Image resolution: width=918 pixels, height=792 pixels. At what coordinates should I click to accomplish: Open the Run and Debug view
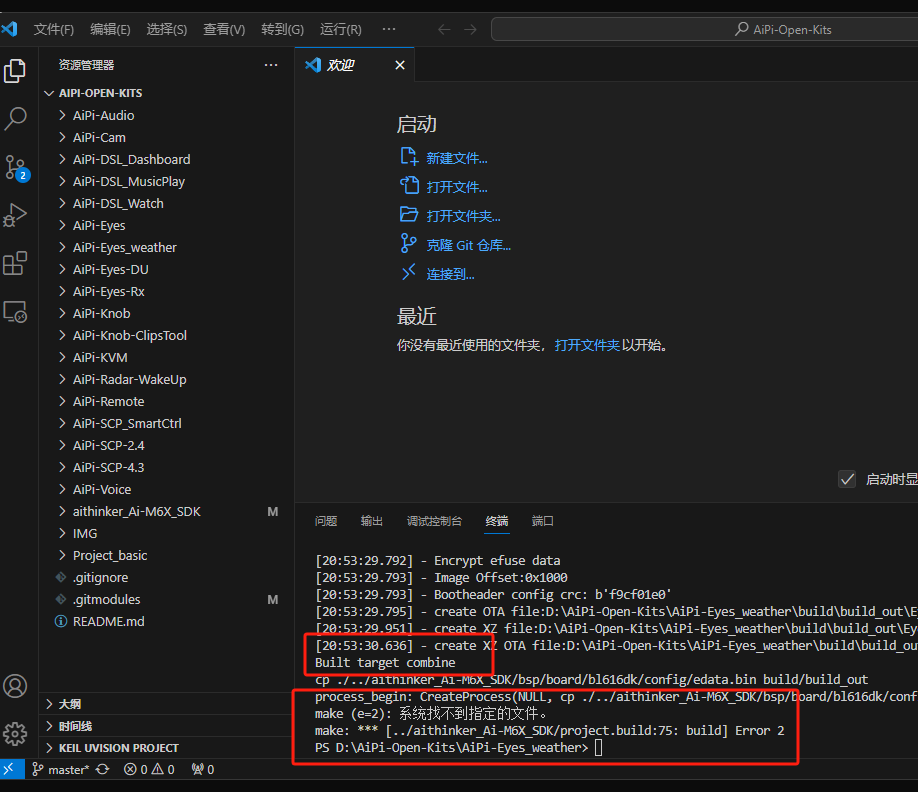point(15,215)
